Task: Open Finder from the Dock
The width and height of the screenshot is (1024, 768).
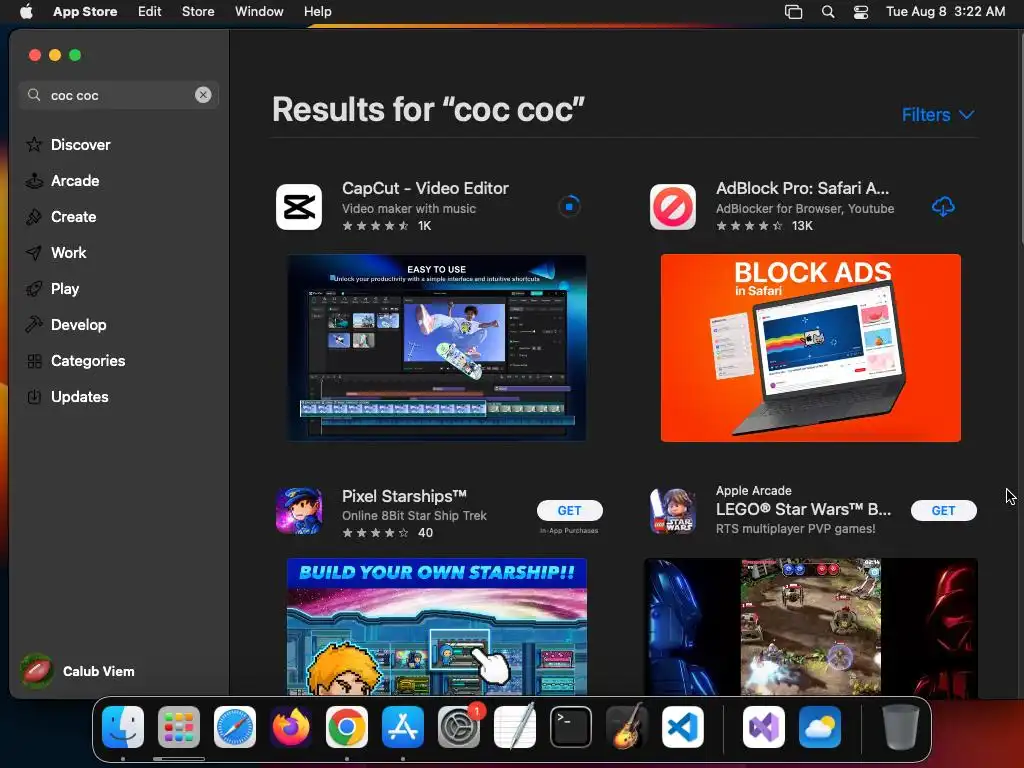Action: pos(123,727)
